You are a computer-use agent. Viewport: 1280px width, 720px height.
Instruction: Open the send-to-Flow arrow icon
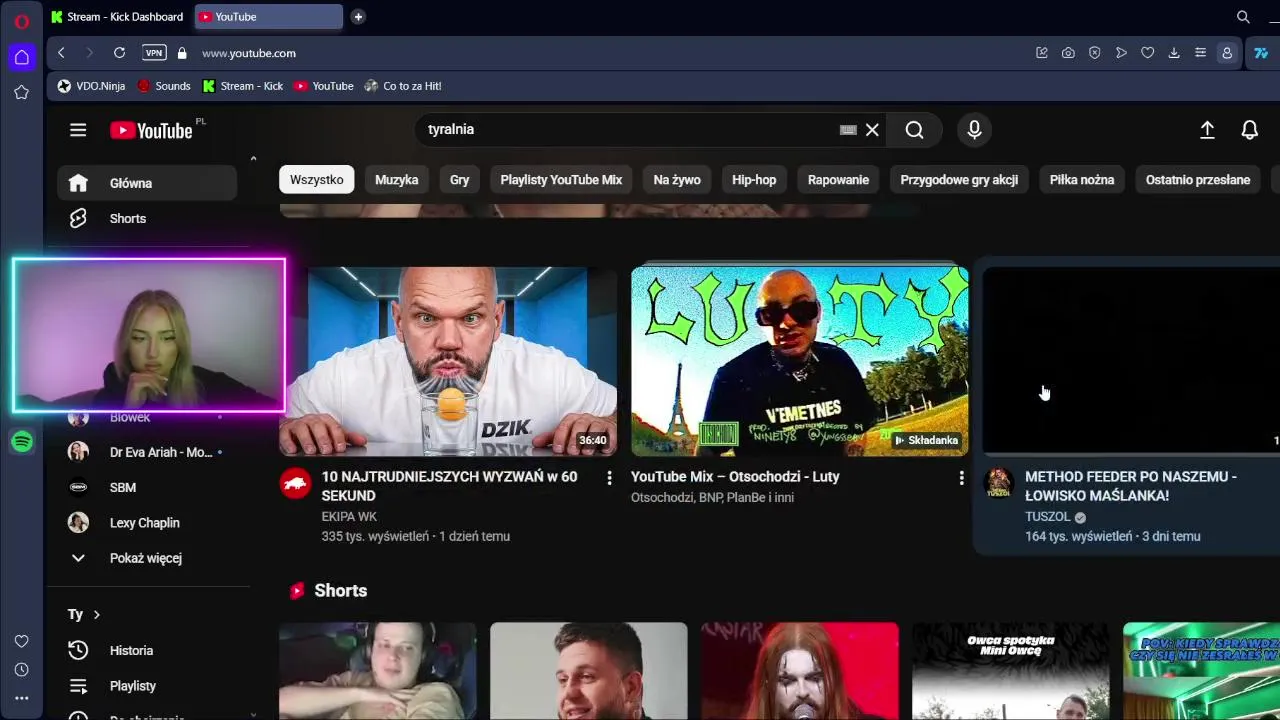(x=1121, y=53)
